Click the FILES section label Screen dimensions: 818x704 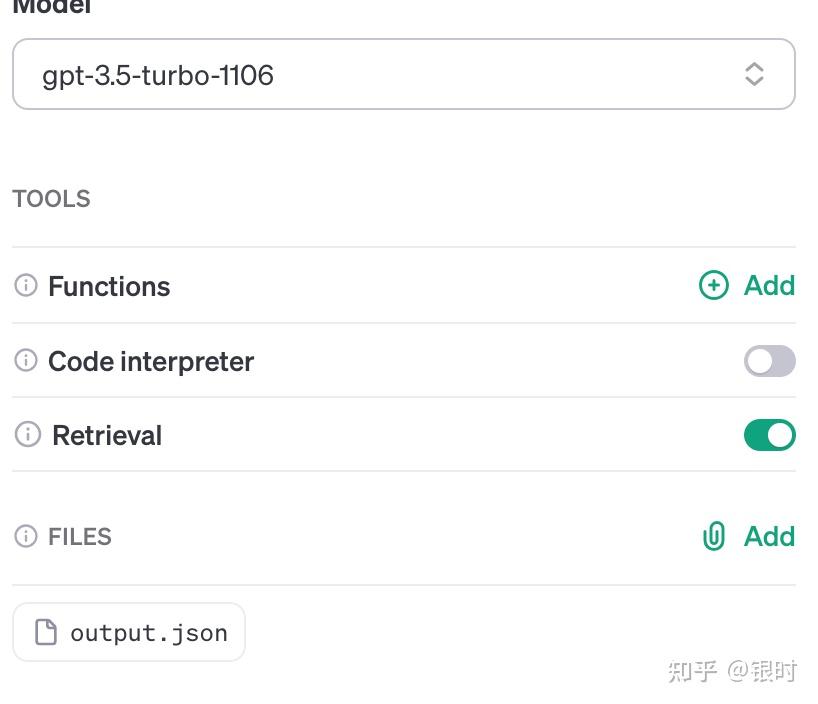point(80,537)
